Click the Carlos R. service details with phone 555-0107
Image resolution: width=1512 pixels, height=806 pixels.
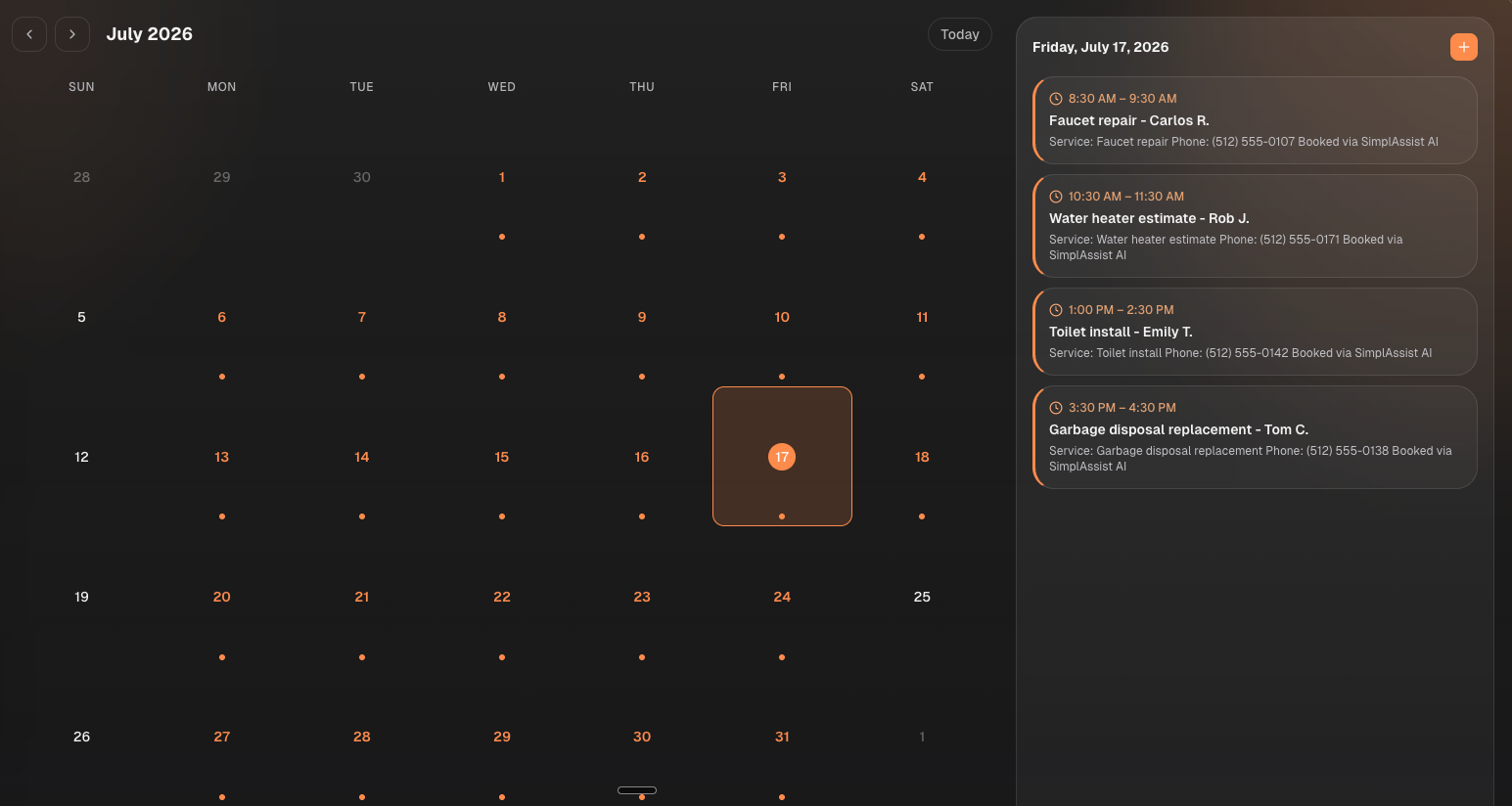coord(1244,142)
